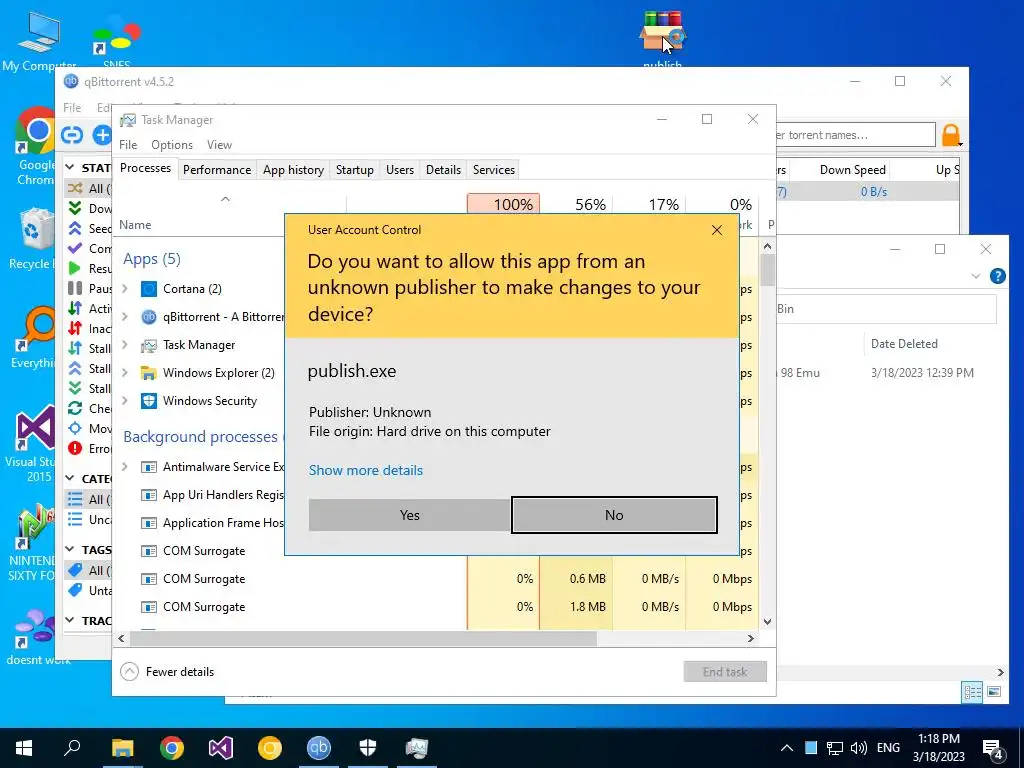Expand the Task Manager process row

tap(125, 345)
